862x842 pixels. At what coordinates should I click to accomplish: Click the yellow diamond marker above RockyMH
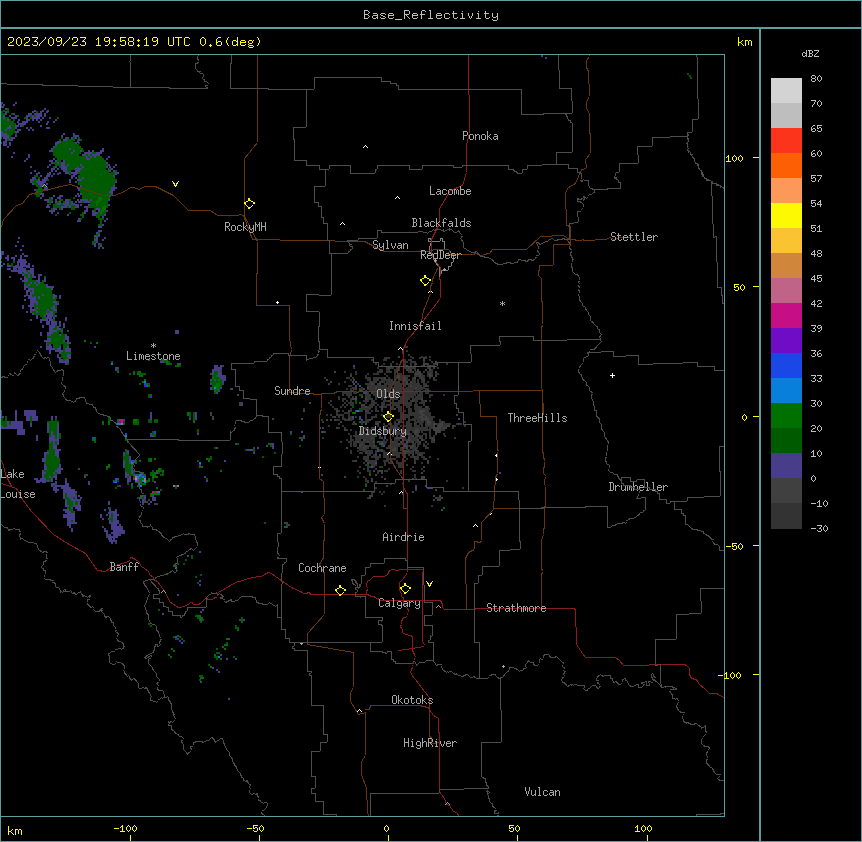[x=249, y=204]
